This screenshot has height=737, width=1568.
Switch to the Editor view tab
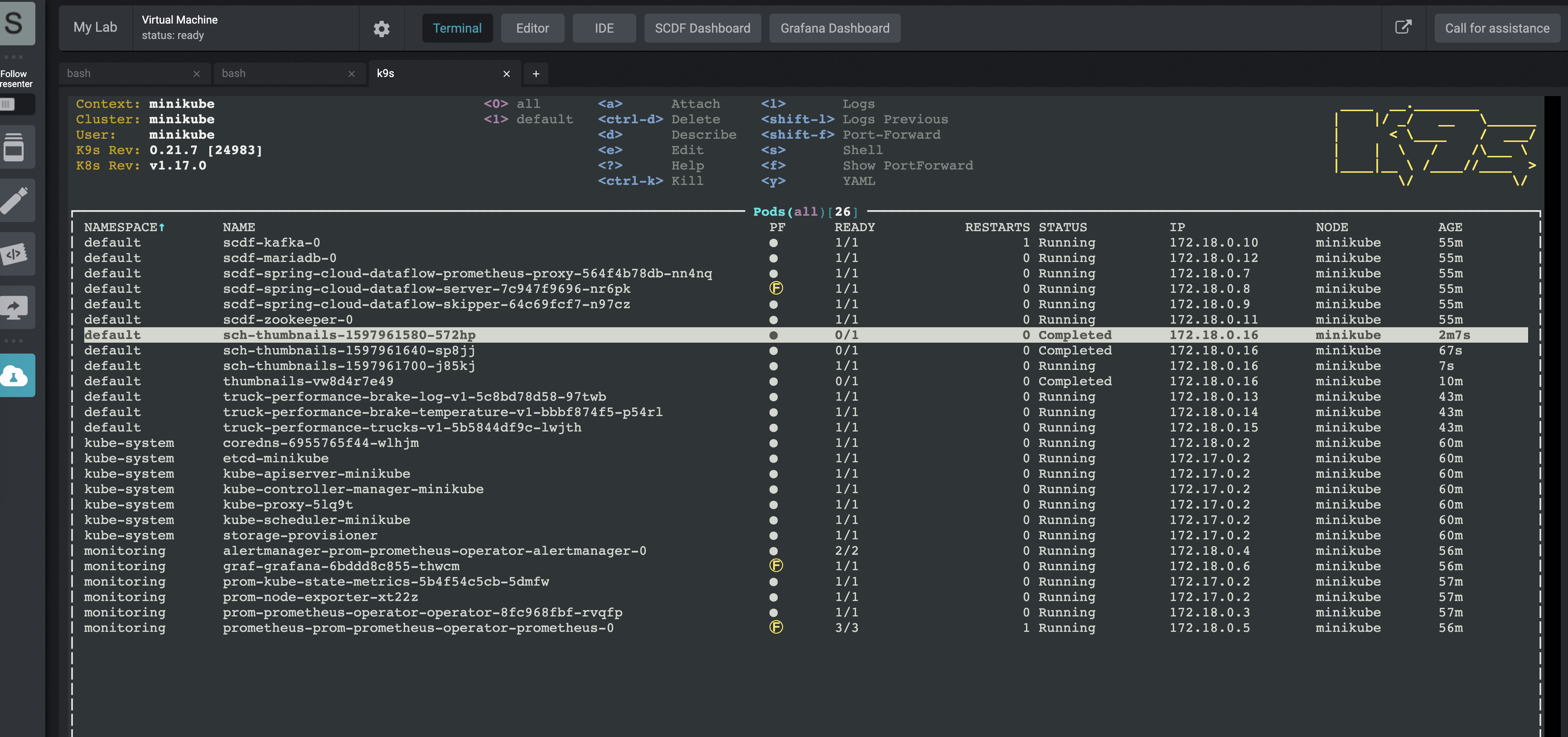[x=532, y=29]
